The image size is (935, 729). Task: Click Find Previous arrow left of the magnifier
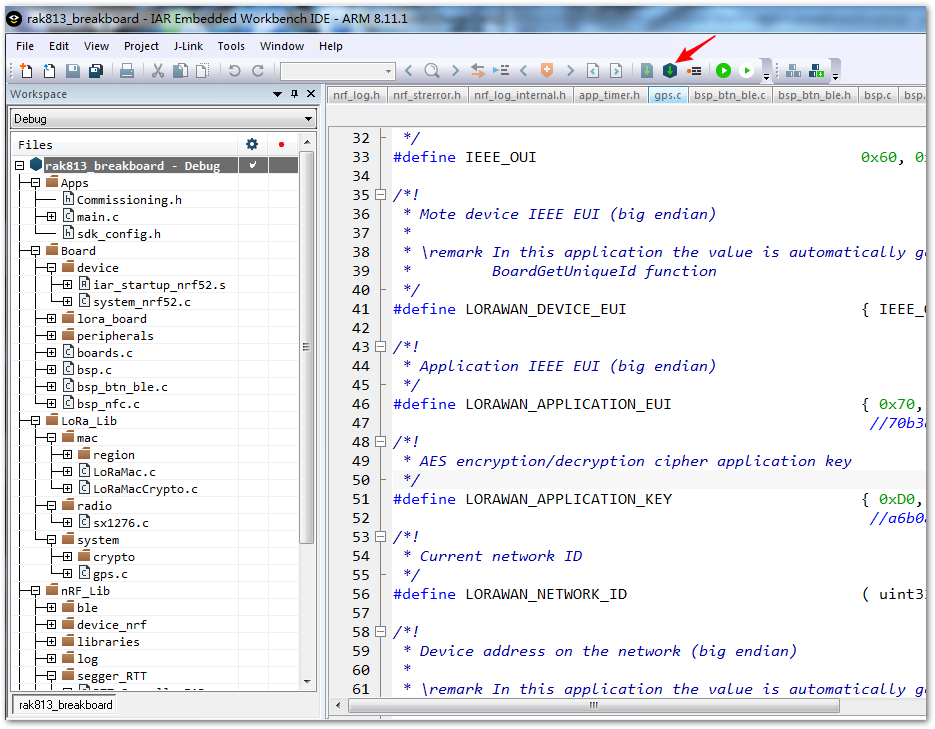point(408,71)
